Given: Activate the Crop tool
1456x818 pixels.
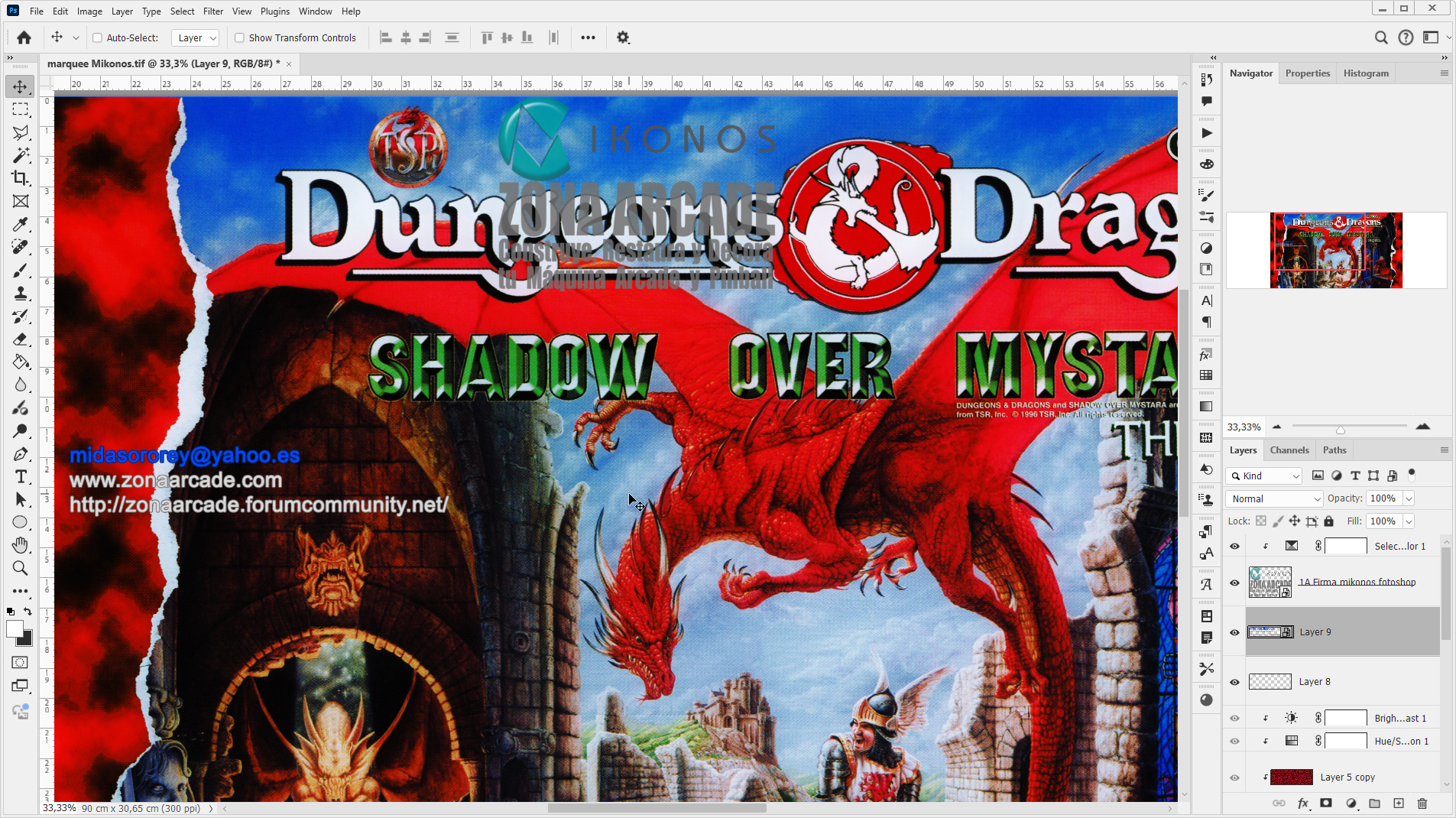Looking at the screenshot, I should pos(19,178).
